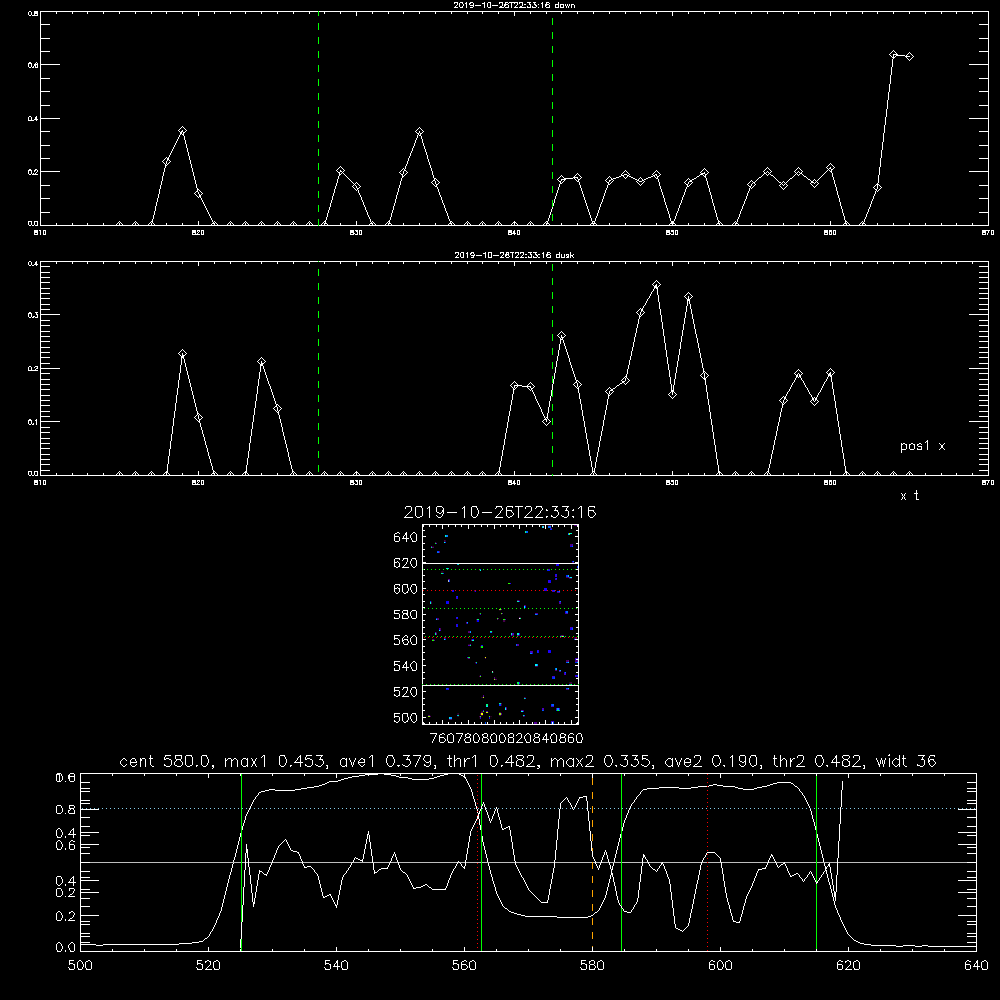
Task: Select the highest diamond peak in dusk plot
Action: (x=656, y=284)
